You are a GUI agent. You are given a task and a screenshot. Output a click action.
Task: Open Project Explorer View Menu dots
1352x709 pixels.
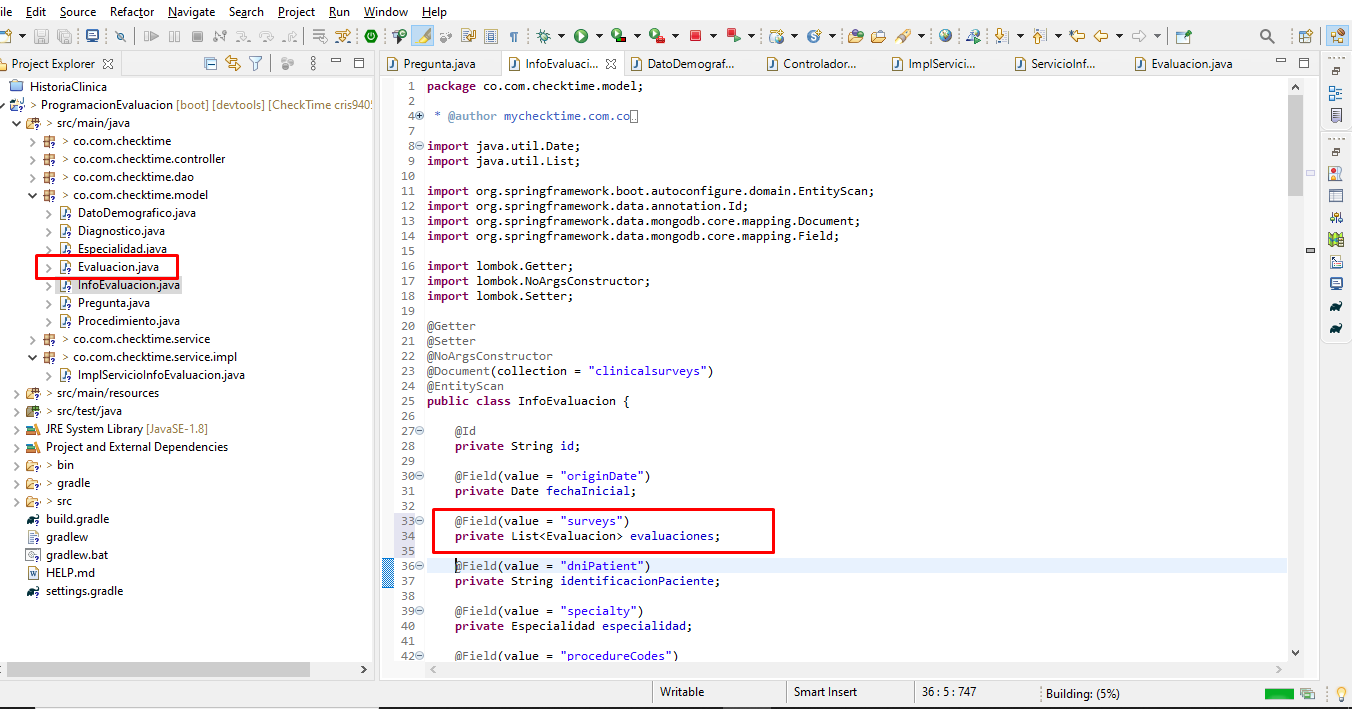(x=313, y=63)
